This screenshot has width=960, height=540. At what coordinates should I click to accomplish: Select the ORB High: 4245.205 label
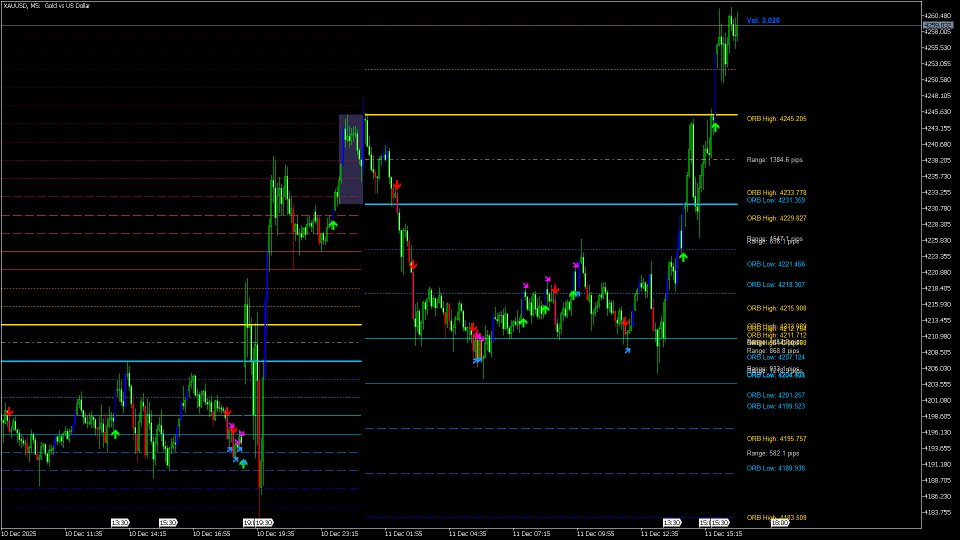pyautogui.click(x=776, y=119)
